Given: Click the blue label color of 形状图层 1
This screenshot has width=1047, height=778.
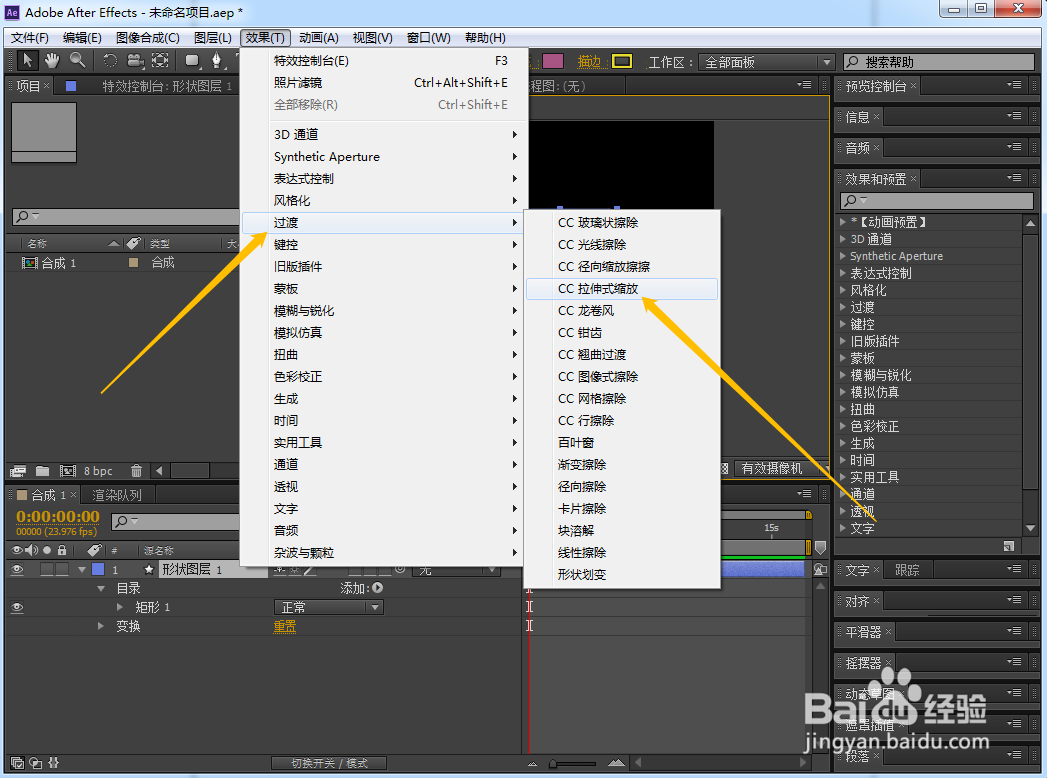Looking at the screenshot, I should (98, 570).
